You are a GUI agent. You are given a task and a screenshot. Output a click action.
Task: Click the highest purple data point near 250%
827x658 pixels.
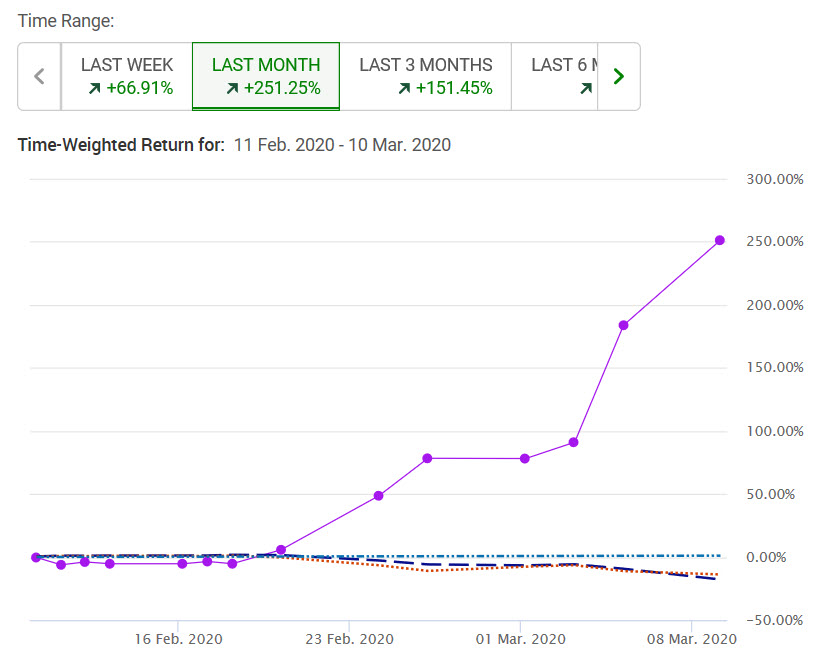(719, 240)
